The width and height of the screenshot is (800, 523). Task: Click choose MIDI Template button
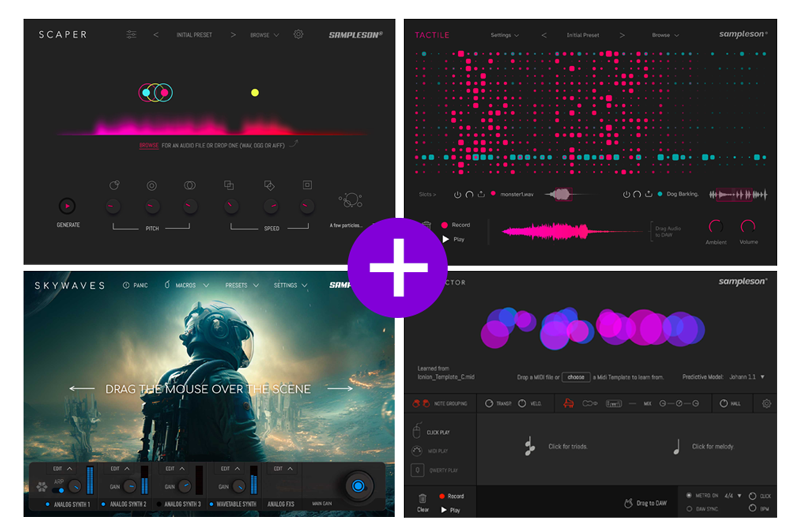(x=576, y=377)
